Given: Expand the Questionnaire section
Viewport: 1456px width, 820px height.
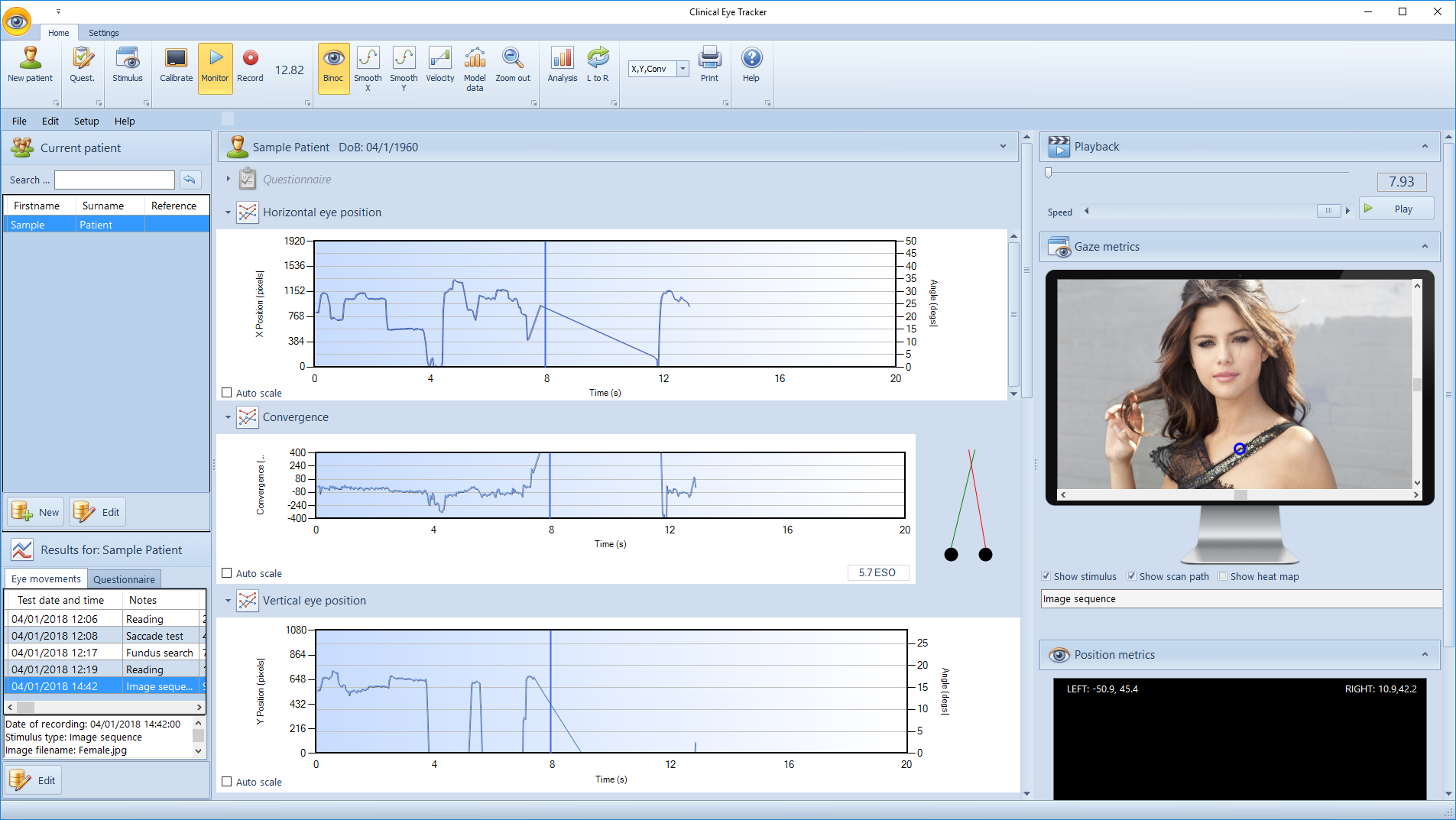Looking at the screenshot, I should pyautogui.click(x=228, y=179).
